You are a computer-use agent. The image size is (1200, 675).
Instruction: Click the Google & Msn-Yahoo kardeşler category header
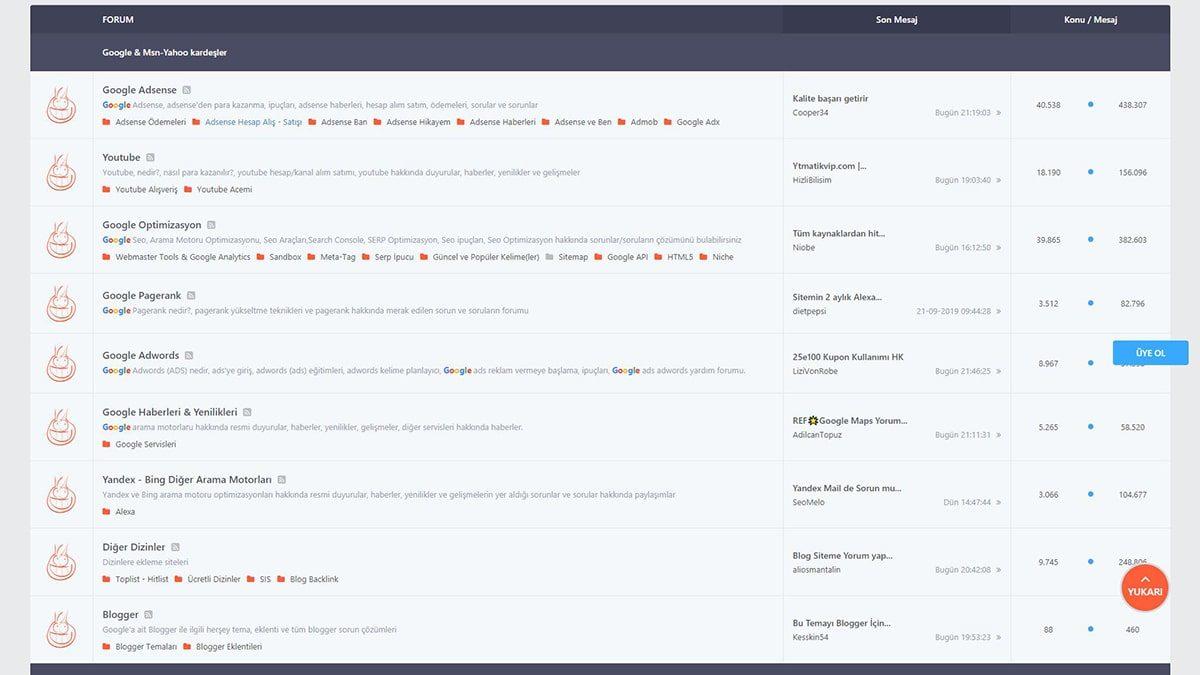click(164, 52)
